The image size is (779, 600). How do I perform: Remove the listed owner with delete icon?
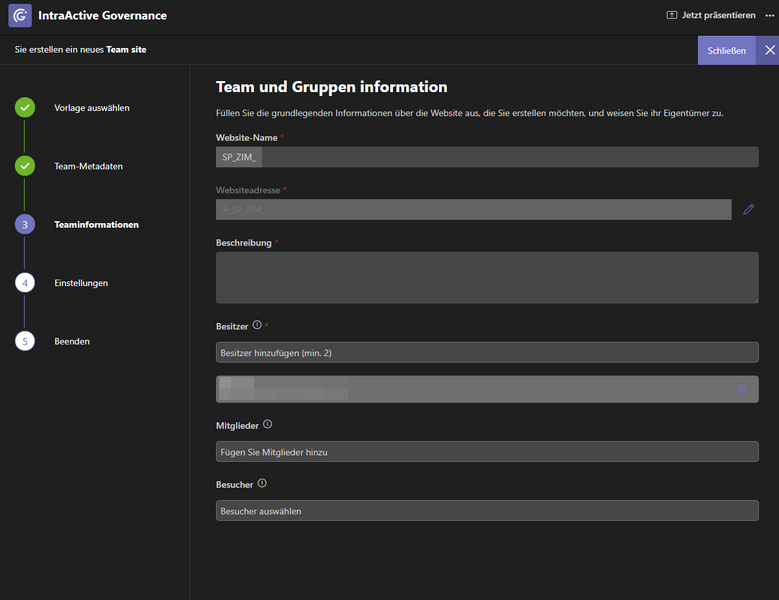[741, 389]
